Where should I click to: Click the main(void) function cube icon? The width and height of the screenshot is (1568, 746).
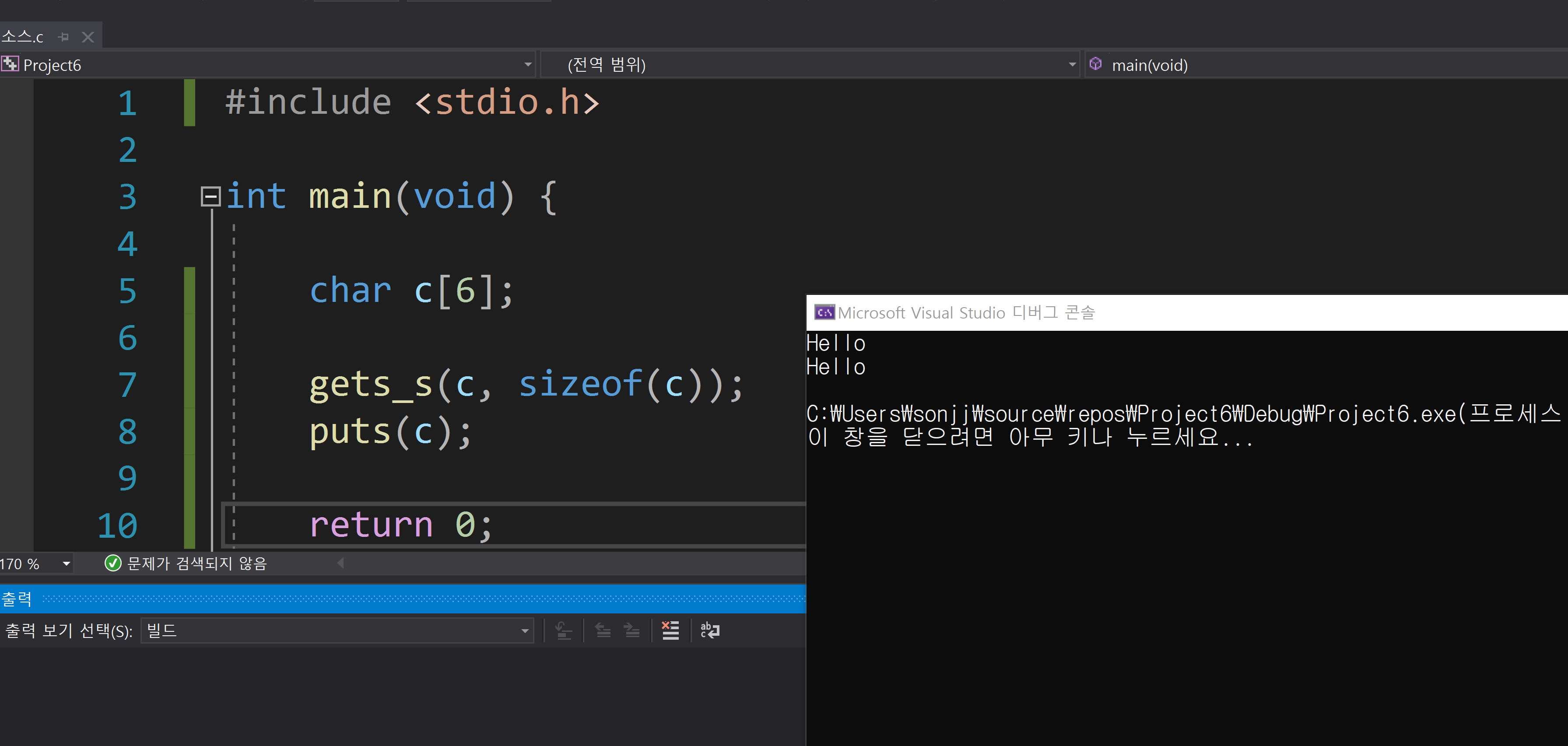coord(1096,63)
